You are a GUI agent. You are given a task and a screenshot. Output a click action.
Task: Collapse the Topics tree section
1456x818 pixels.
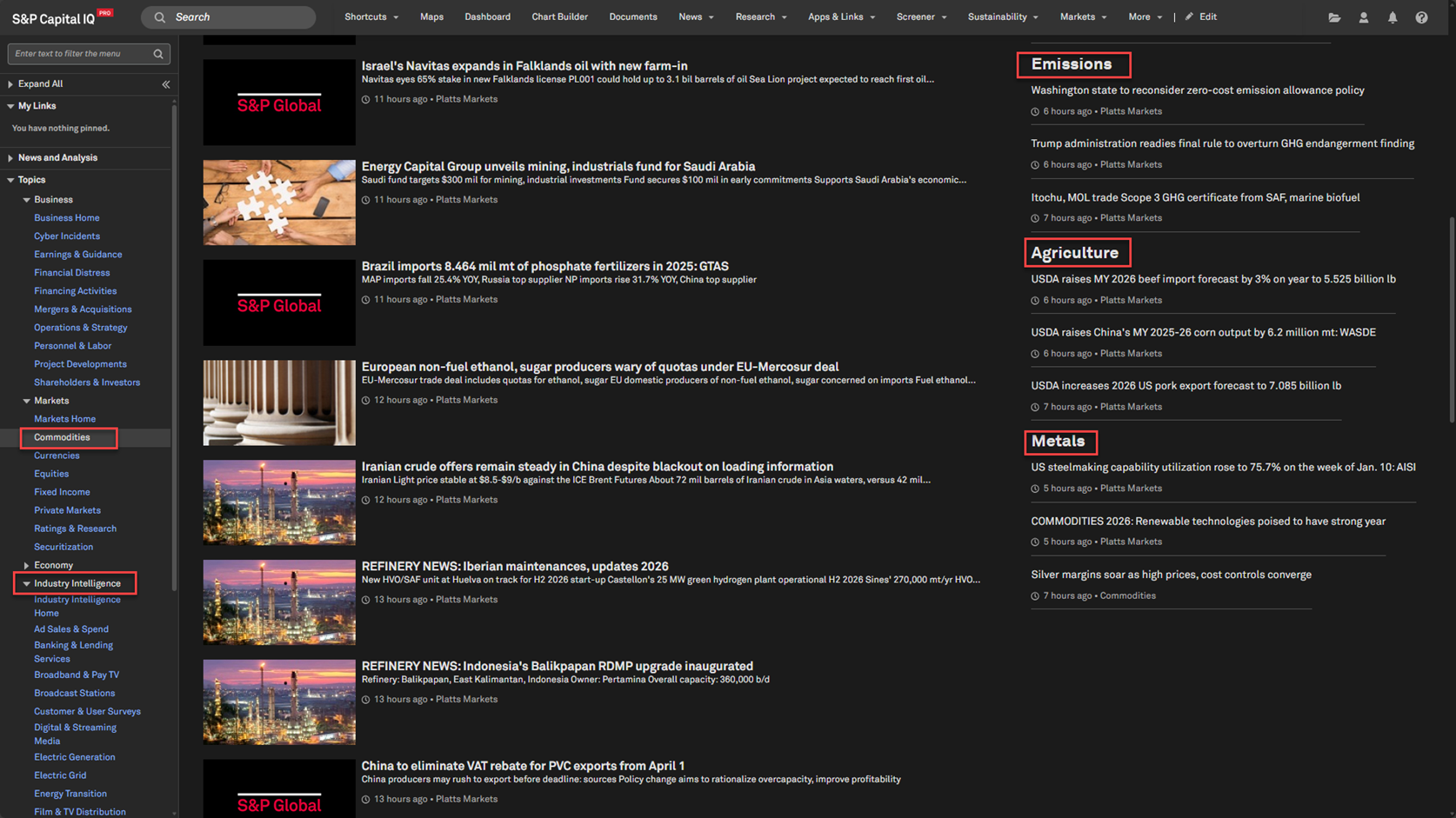pos(10,180)
